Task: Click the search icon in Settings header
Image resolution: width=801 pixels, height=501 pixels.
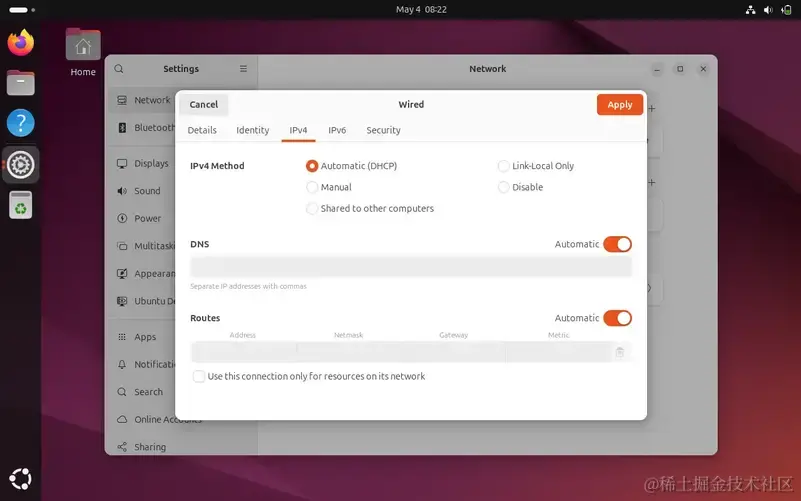Action: tap(119, 68)
